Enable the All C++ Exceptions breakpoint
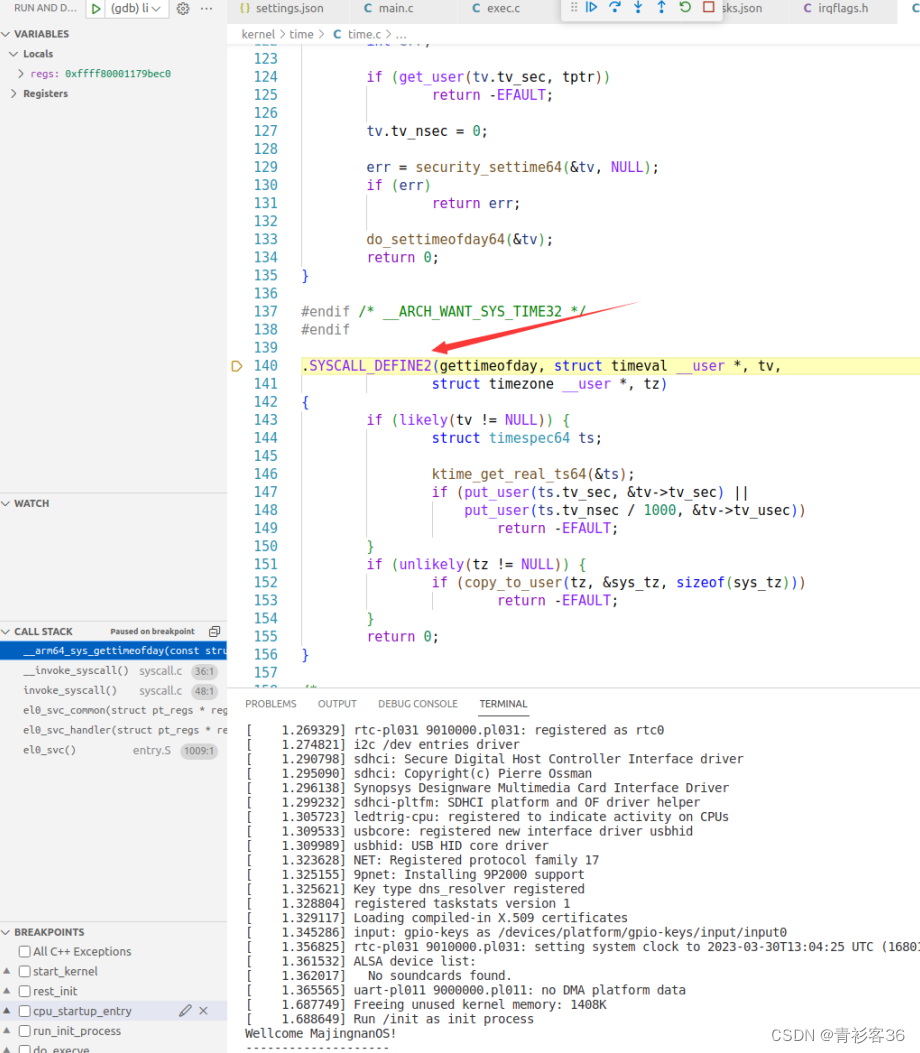Image resolution: width=920 pixels, height=1053 pixels. (x=26, y=951)
